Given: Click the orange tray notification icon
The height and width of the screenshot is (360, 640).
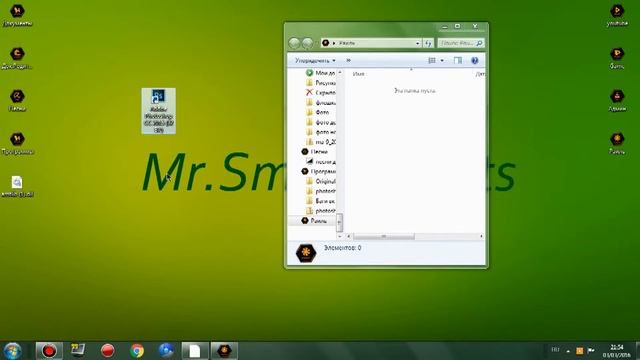Looking at the screenshot, I should pos(580,351).
